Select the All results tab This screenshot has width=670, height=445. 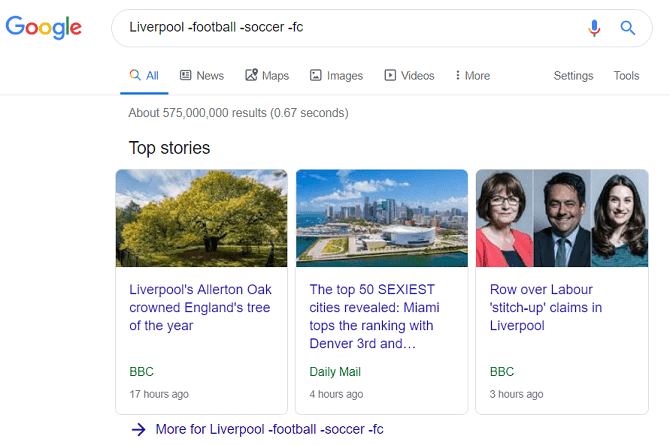[144, 76]
